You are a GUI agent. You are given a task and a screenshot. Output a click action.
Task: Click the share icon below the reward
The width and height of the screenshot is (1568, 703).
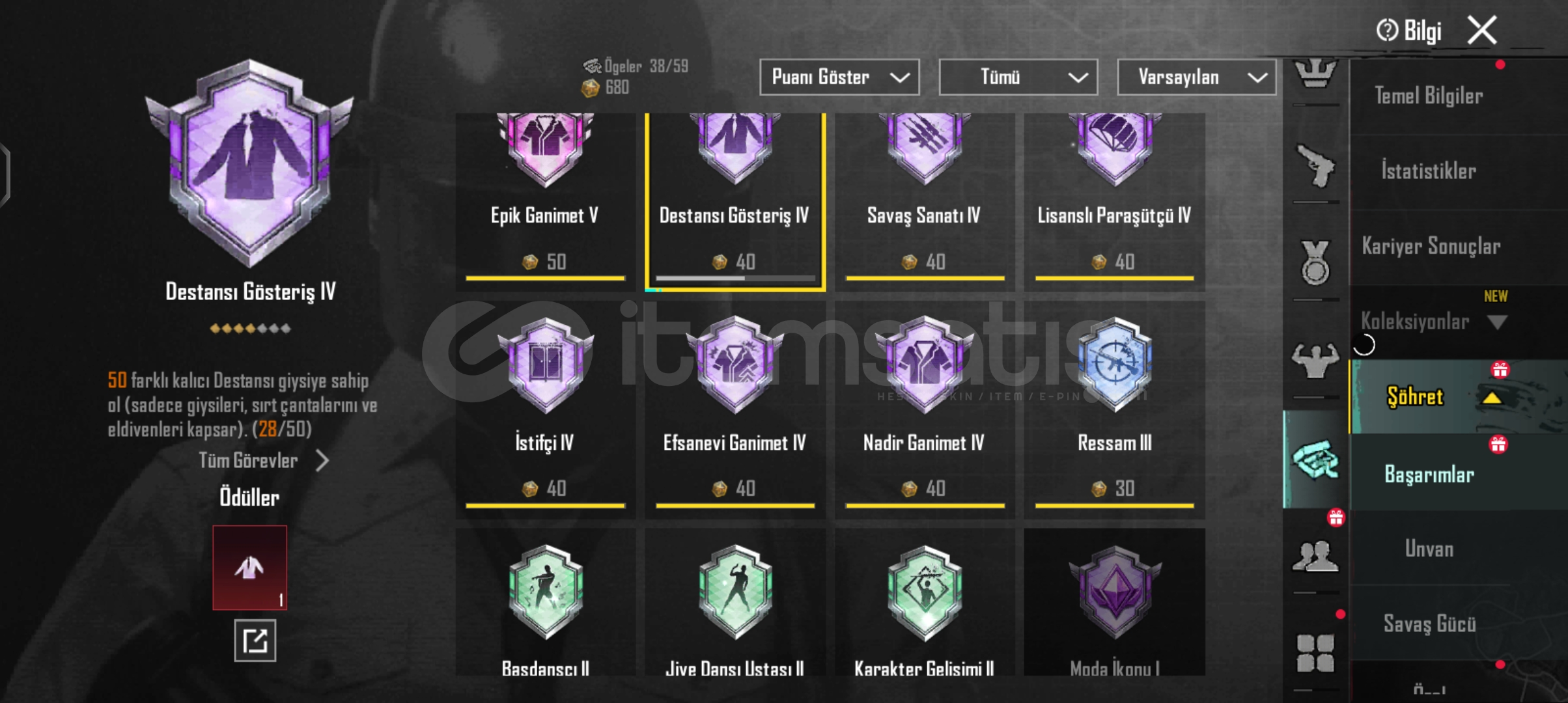tap(255, 641)
